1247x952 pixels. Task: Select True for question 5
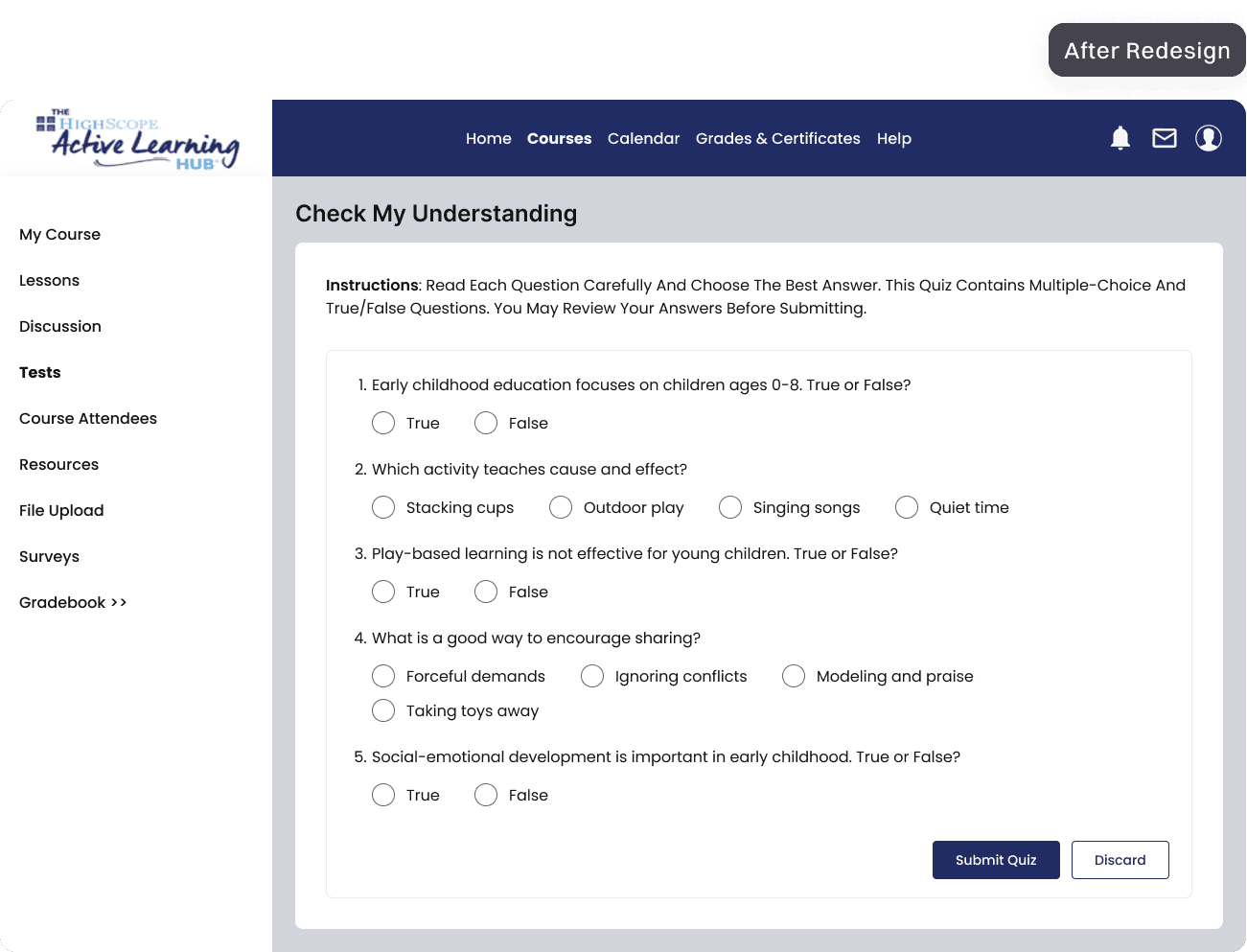click(x=383, y=795)
